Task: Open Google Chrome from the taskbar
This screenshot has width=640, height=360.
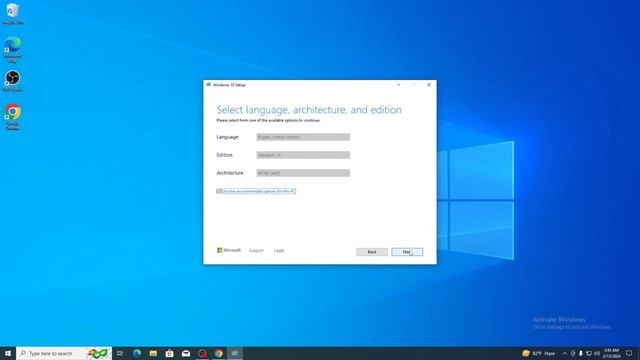Action: (x=219, y=353)
